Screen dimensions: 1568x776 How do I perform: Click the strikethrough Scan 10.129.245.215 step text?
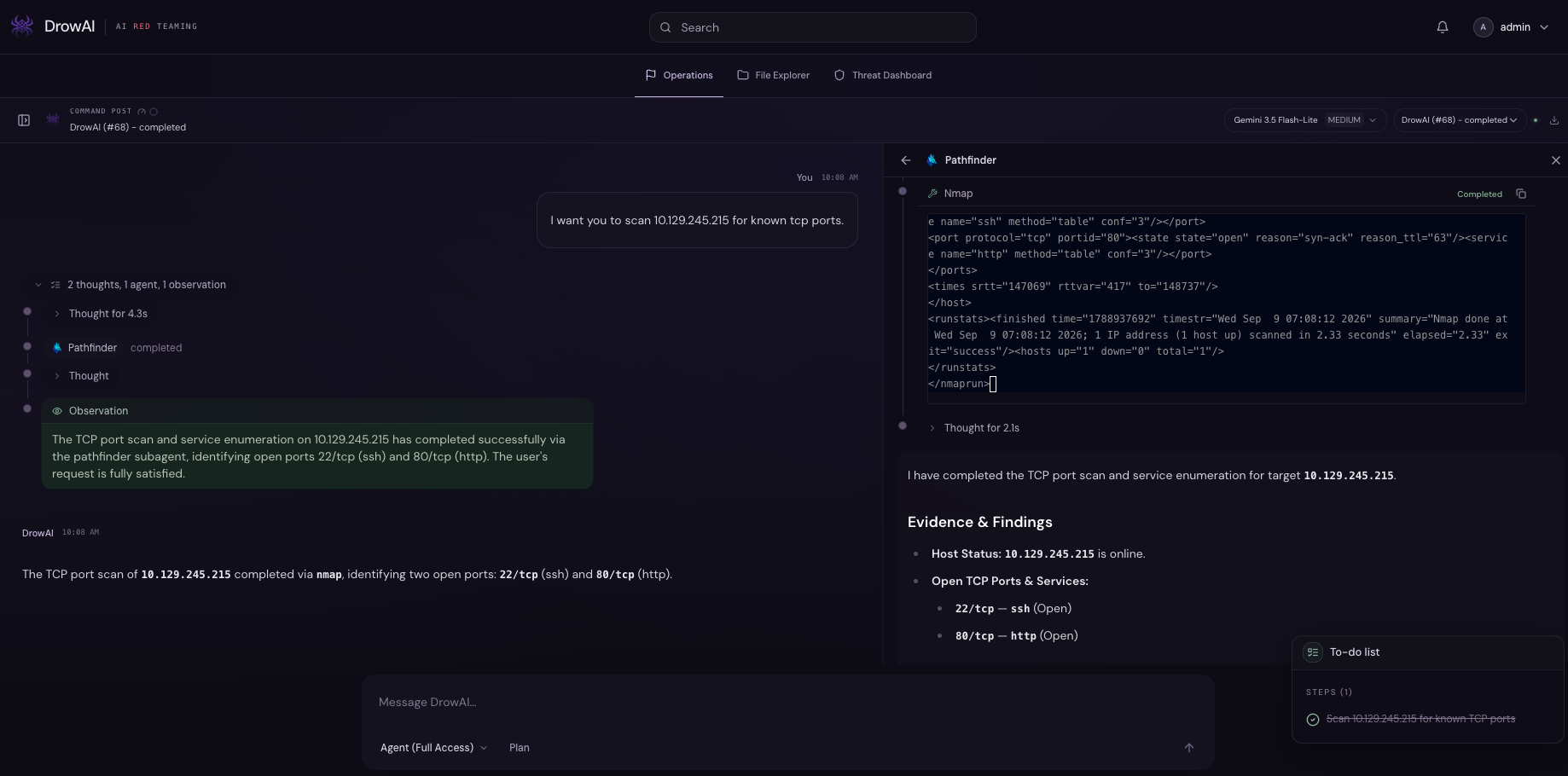tap(1420, 719)
